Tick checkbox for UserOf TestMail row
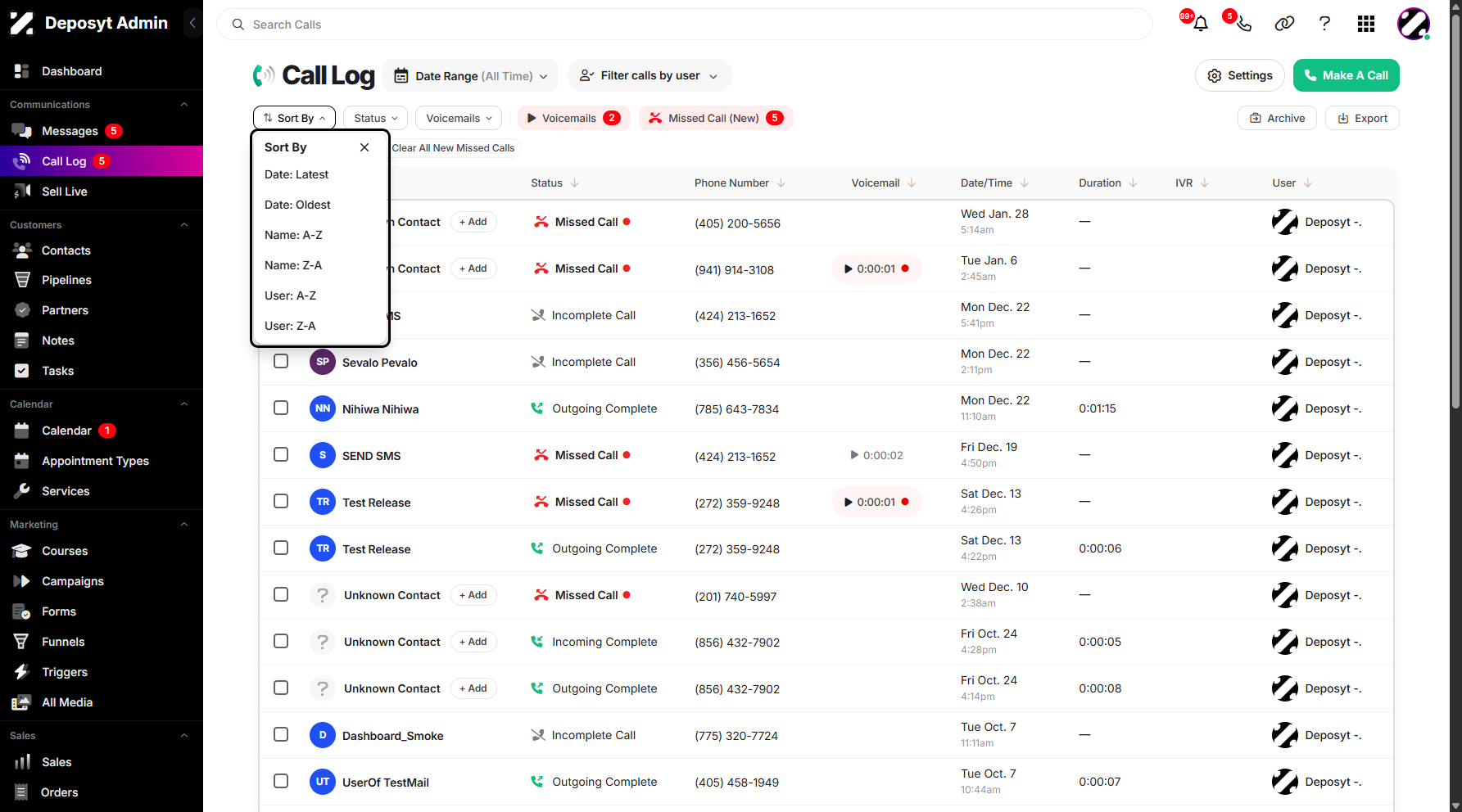This screenshot has height=812, width=1462. [281, 781]
